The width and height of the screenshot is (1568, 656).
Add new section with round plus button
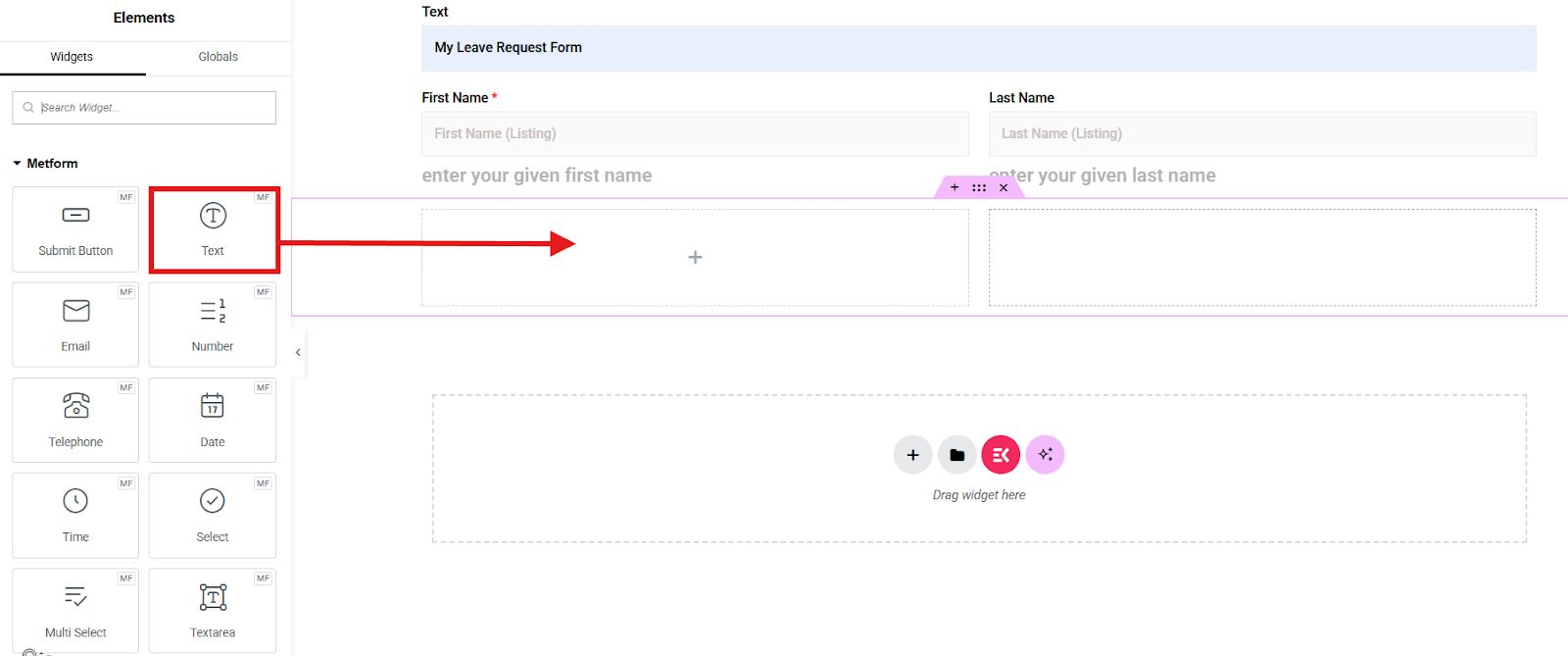912,455
